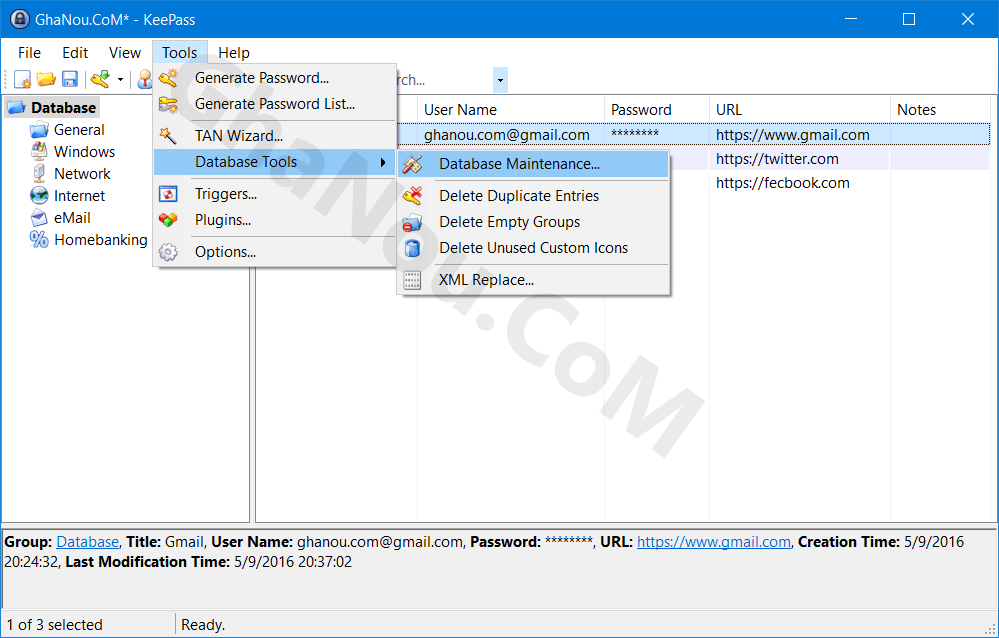
Task: Open the Help menu
Action: pos(234,53)
